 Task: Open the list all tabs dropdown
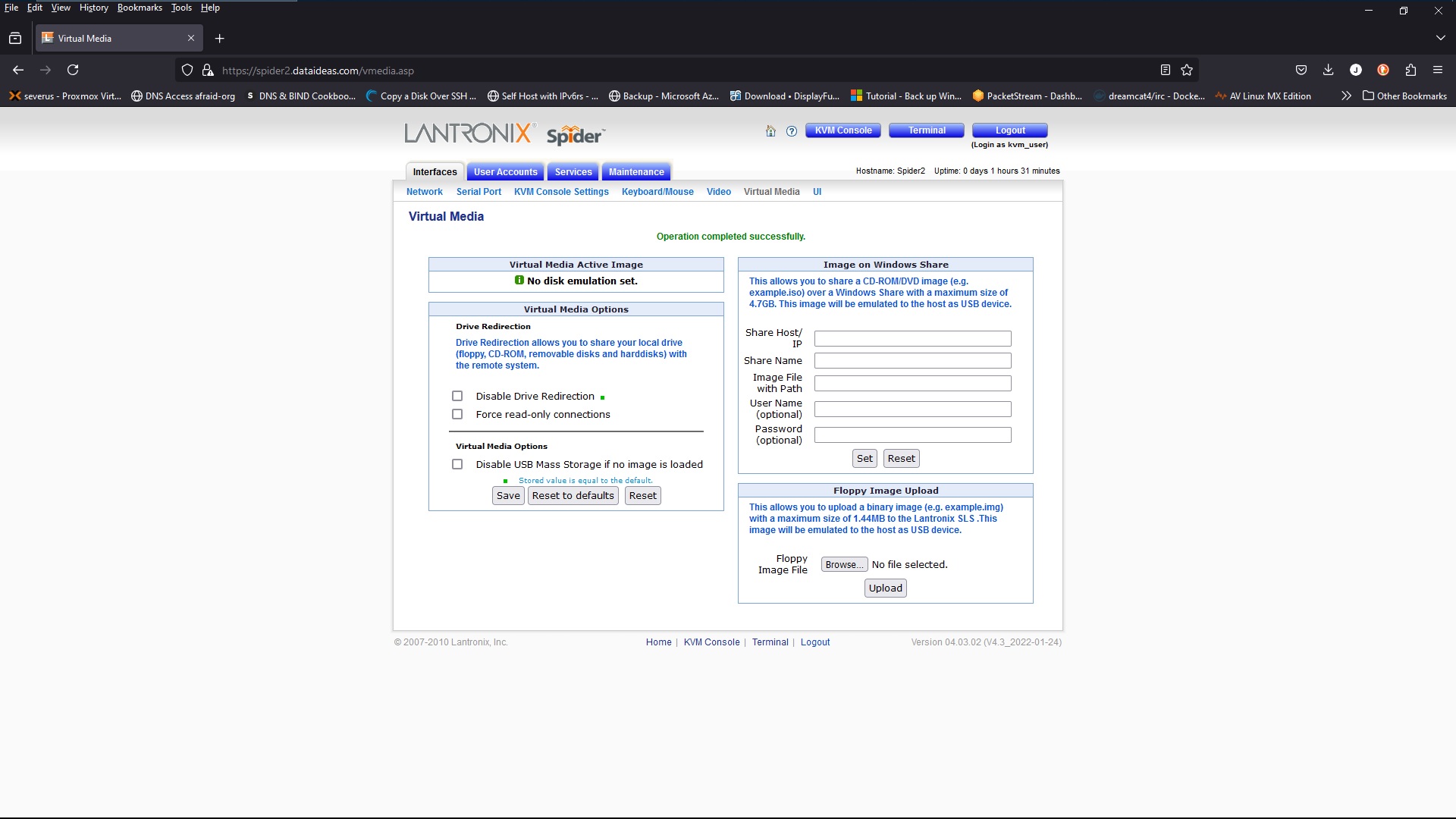point(1440,38)
